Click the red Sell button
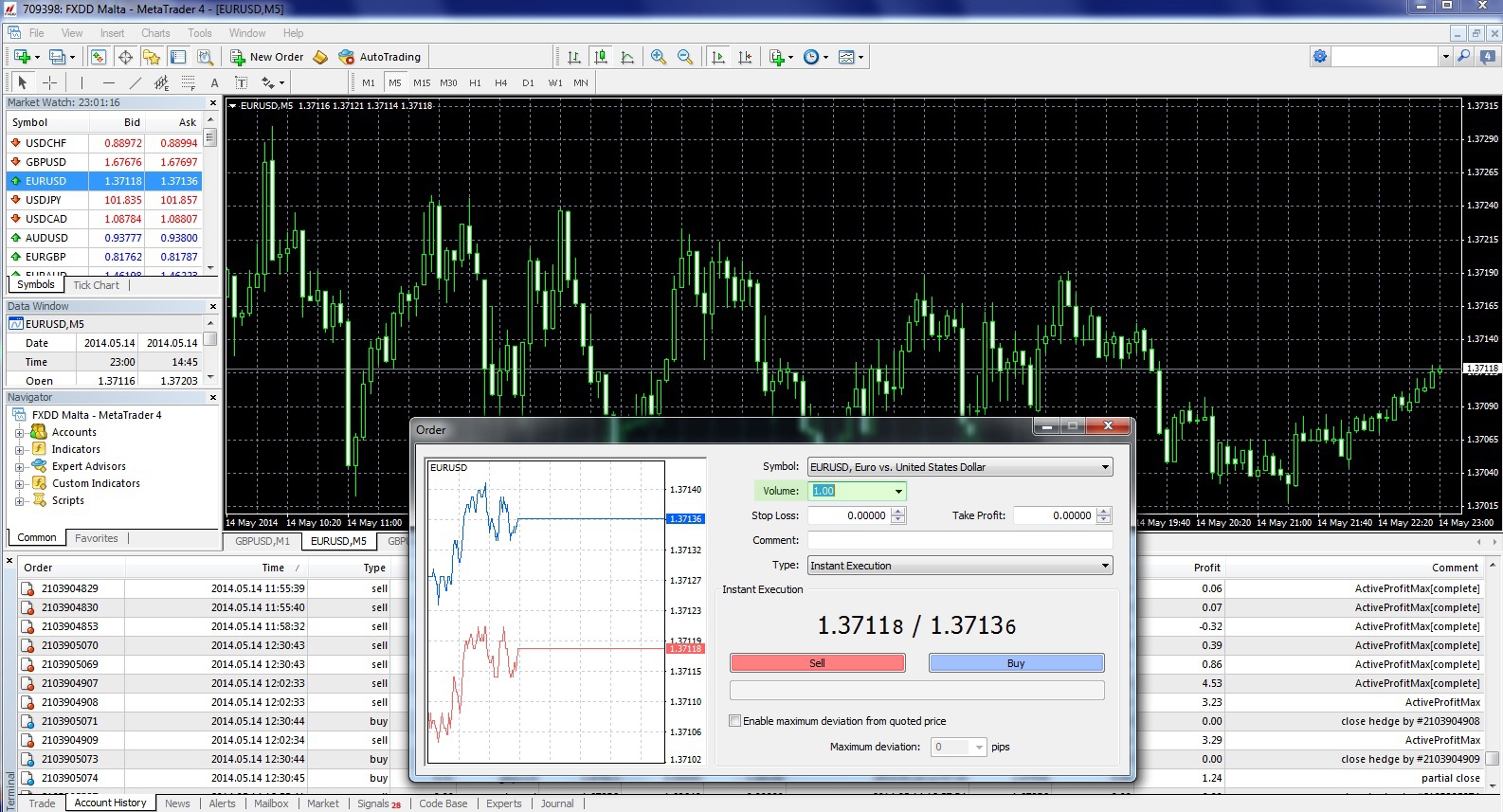 click(x=817, y=663)
